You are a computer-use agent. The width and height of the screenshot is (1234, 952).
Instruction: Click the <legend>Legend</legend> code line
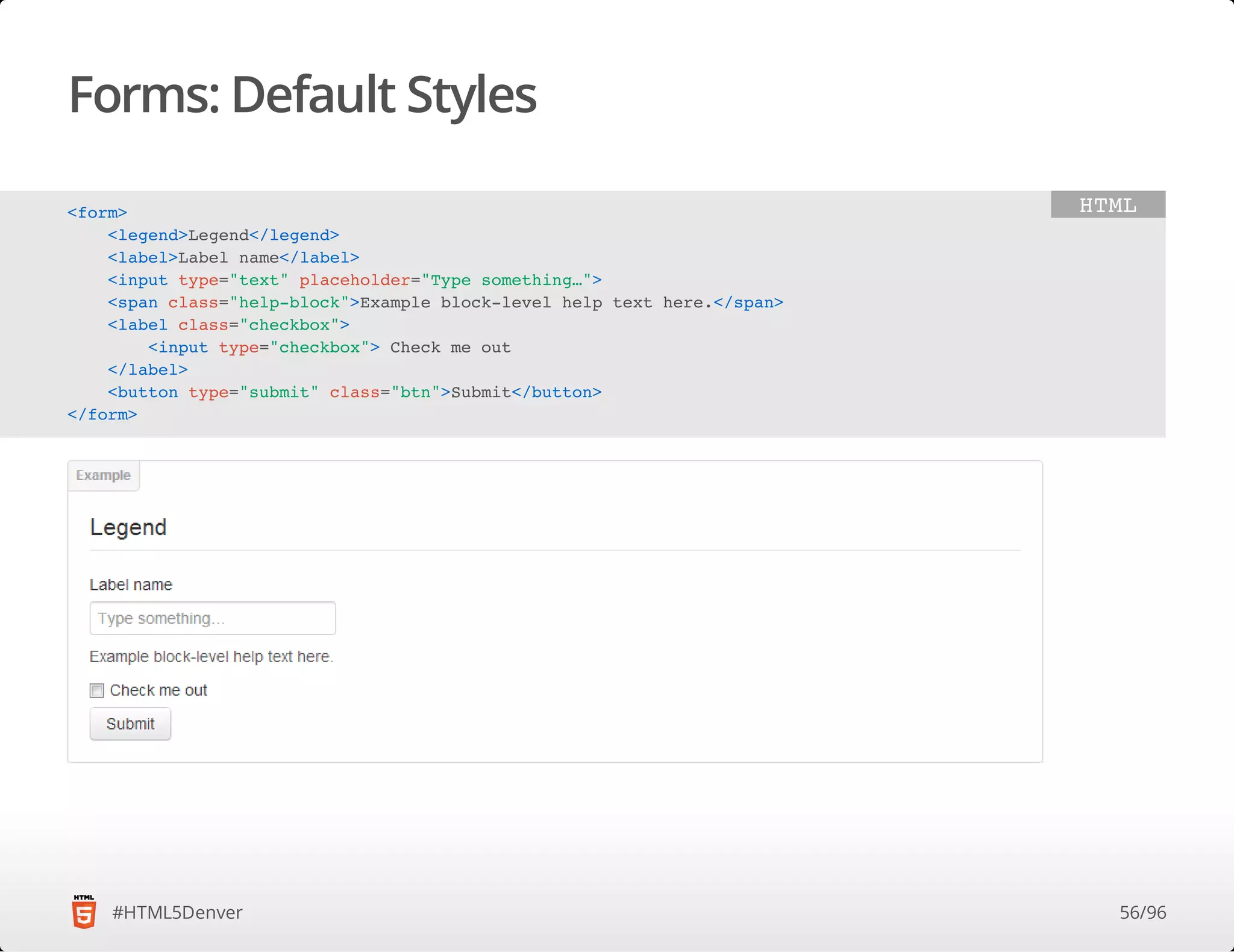point(224,235)
